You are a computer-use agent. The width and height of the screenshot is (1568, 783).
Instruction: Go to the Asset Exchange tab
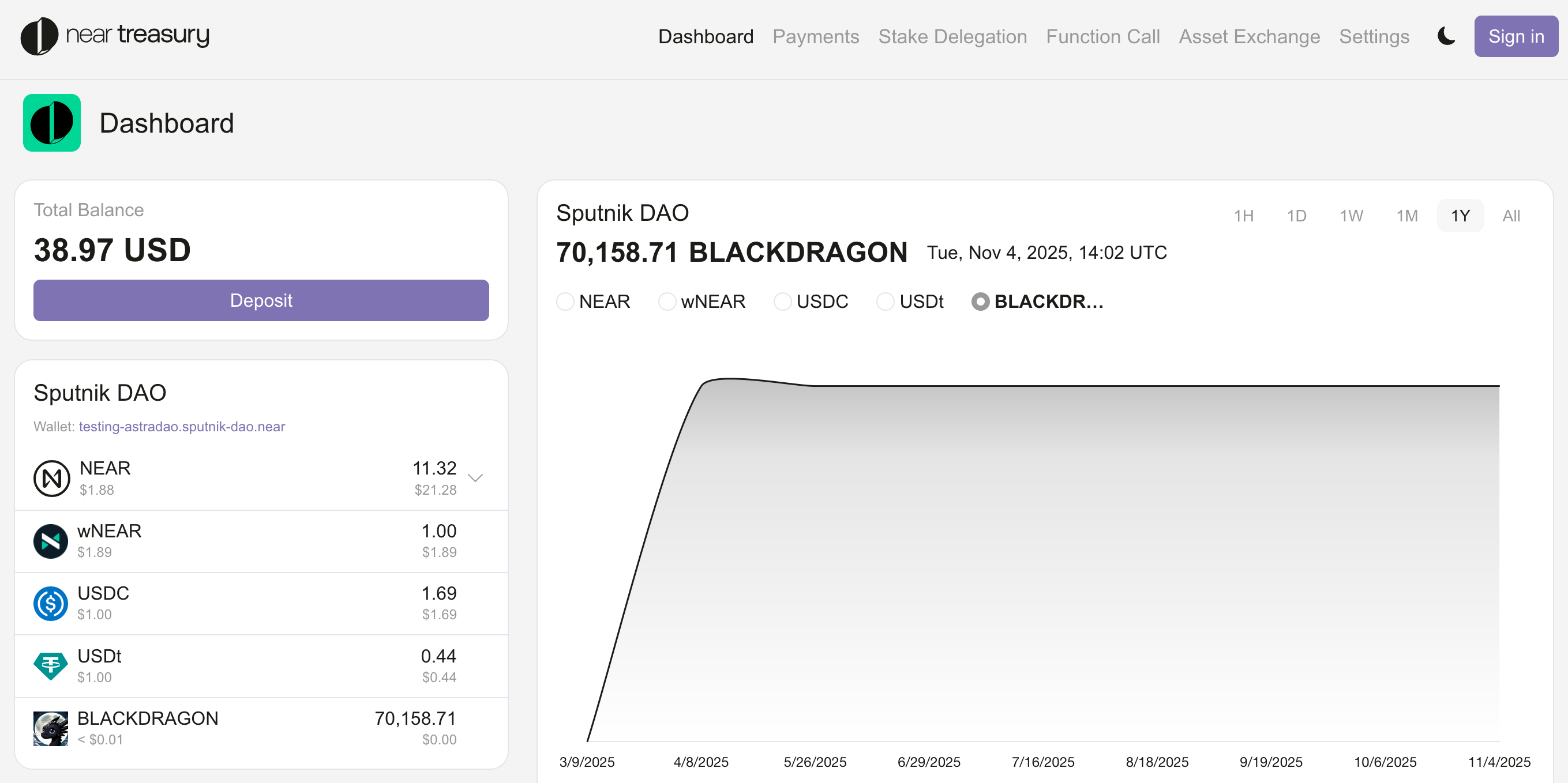(x=1249, y=36)
